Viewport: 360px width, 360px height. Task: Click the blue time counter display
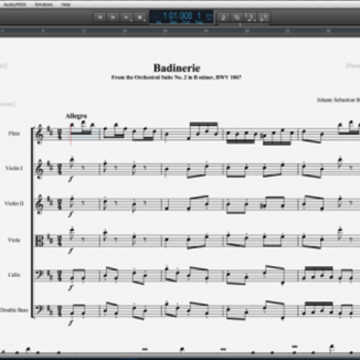click(181, 17)
